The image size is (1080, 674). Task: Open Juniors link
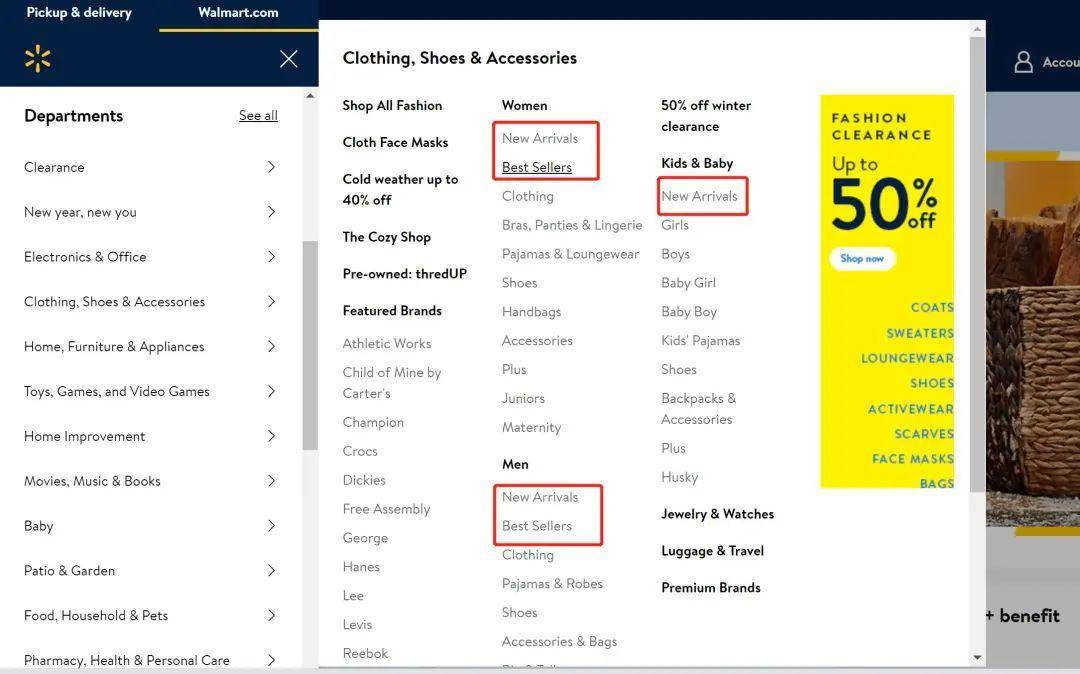pos(523,399)
